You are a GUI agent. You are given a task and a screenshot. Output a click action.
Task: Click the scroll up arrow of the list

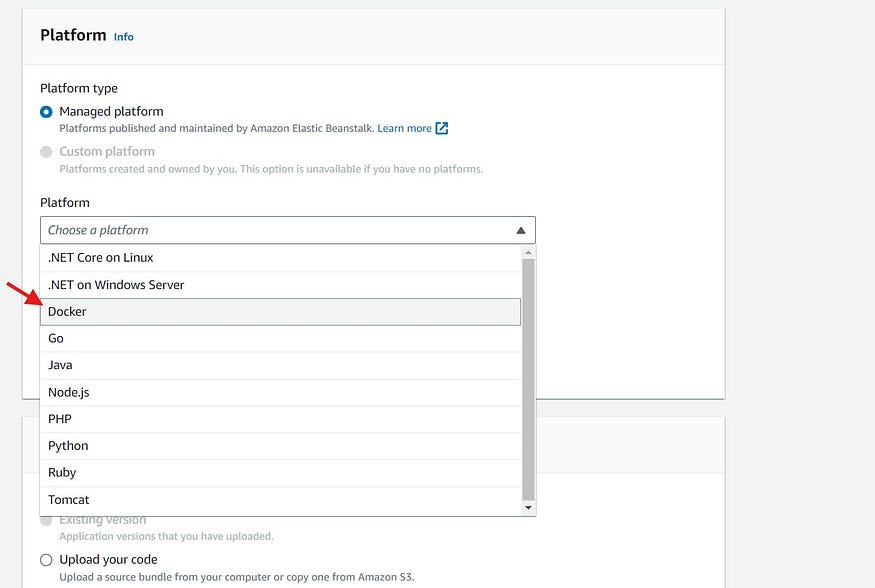pyautogui.click(x=528, y=253)
